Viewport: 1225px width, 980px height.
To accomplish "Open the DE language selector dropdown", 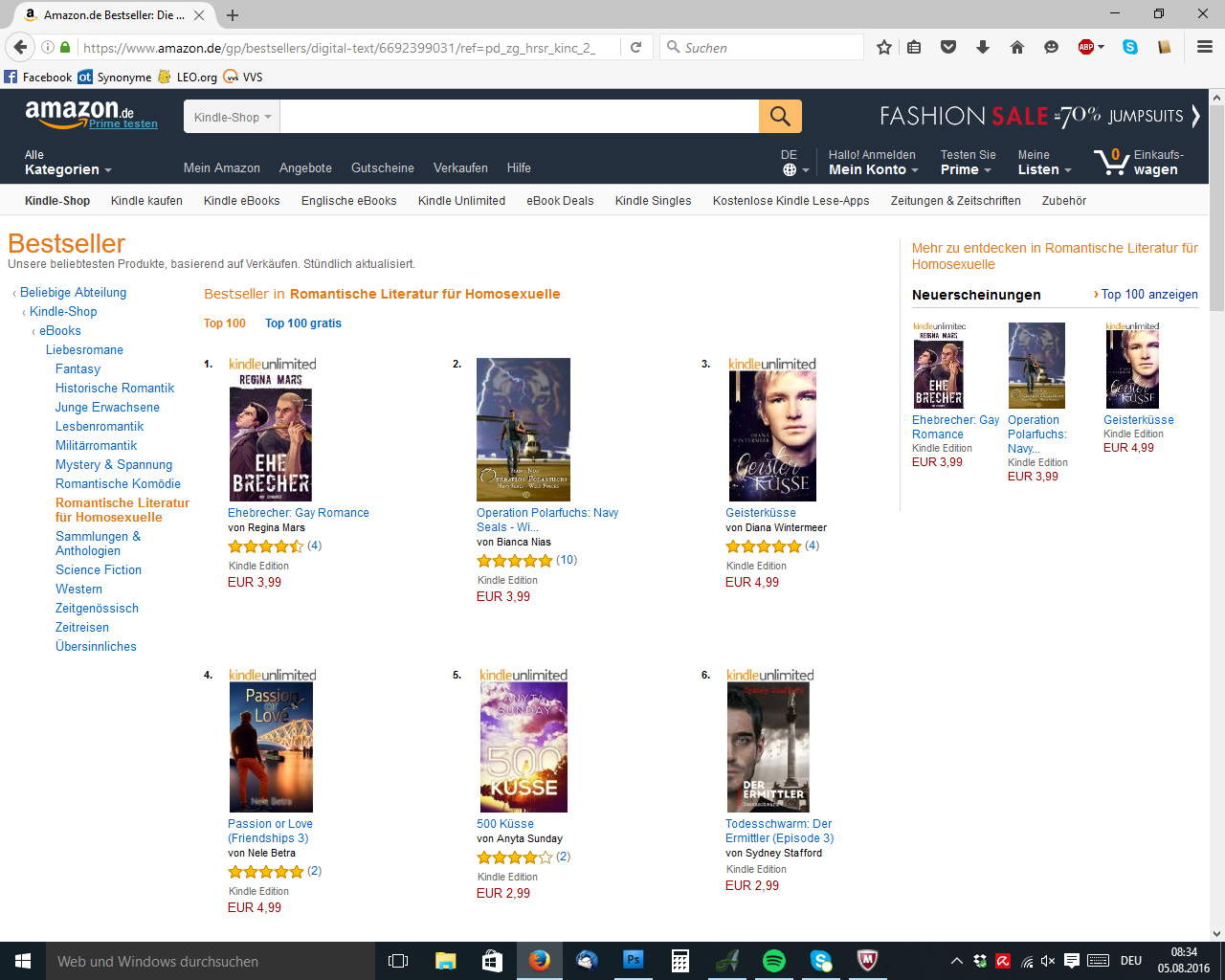I will 794,163.
